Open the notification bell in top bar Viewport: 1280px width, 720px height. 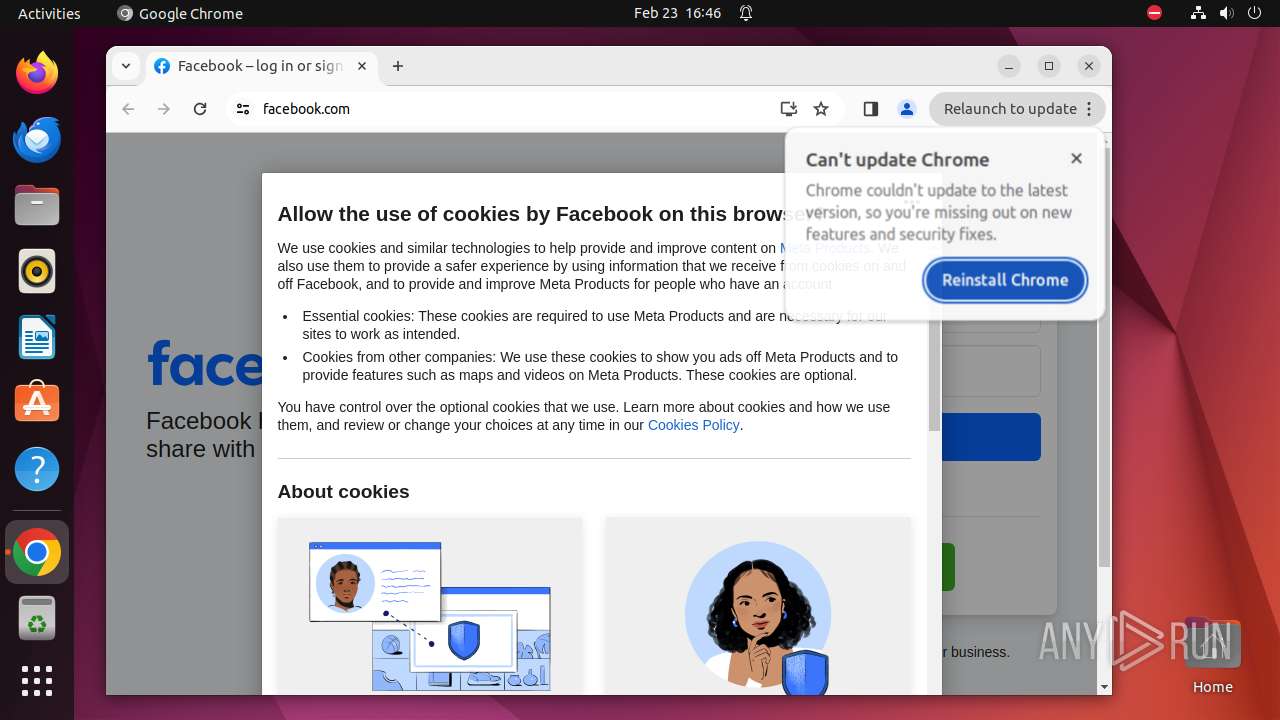point(746,13)
